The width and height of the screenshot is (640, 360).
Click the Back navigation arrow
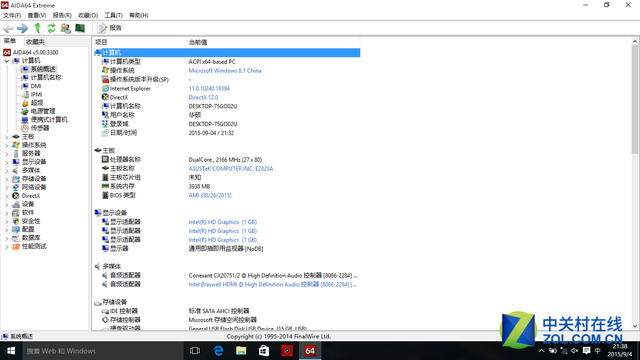8,28
